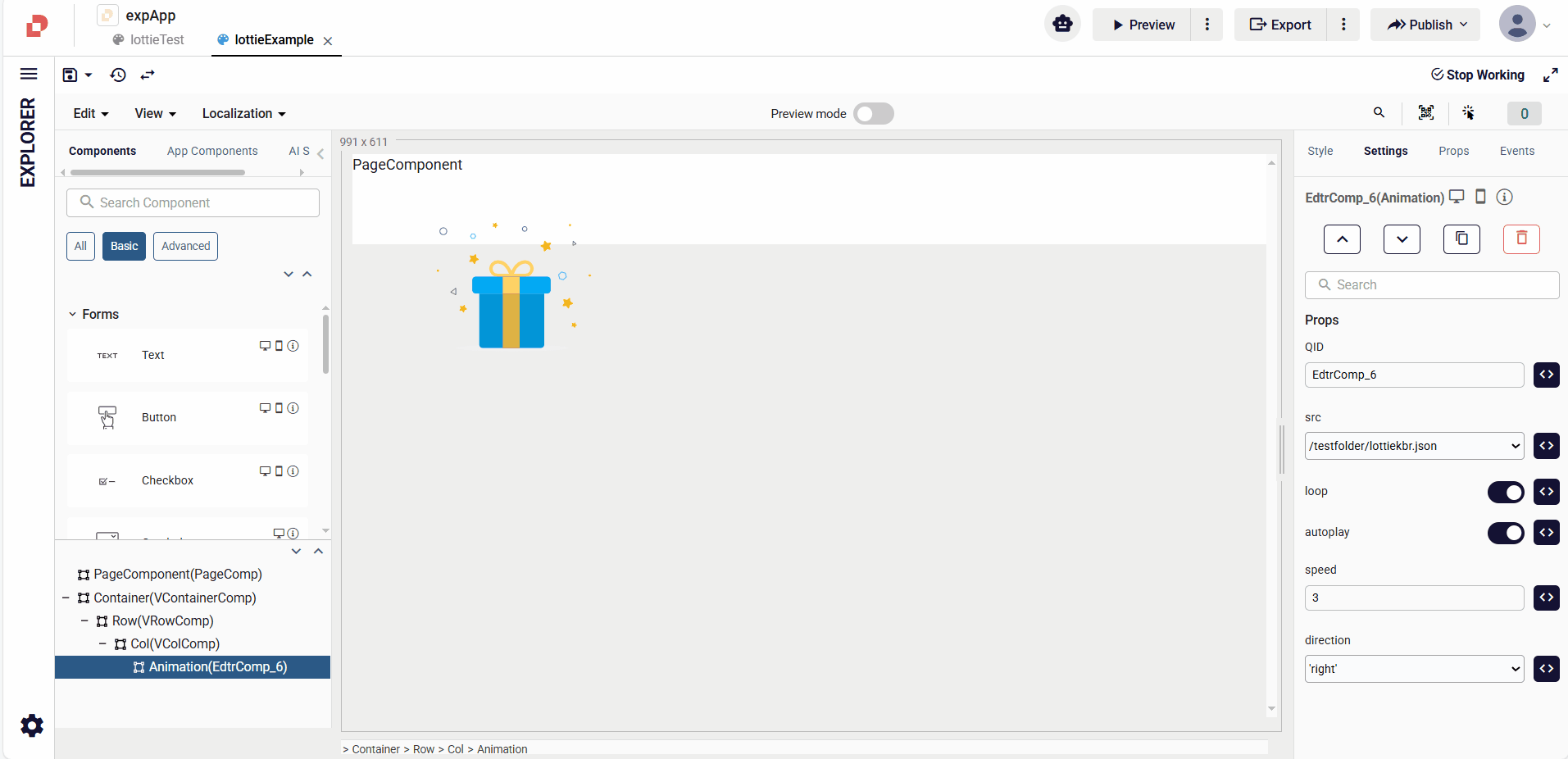The width and height of the screenshot is (1568, 759).
Task: Open the hamburger menu above Explorer
Action: coord(29,75)
